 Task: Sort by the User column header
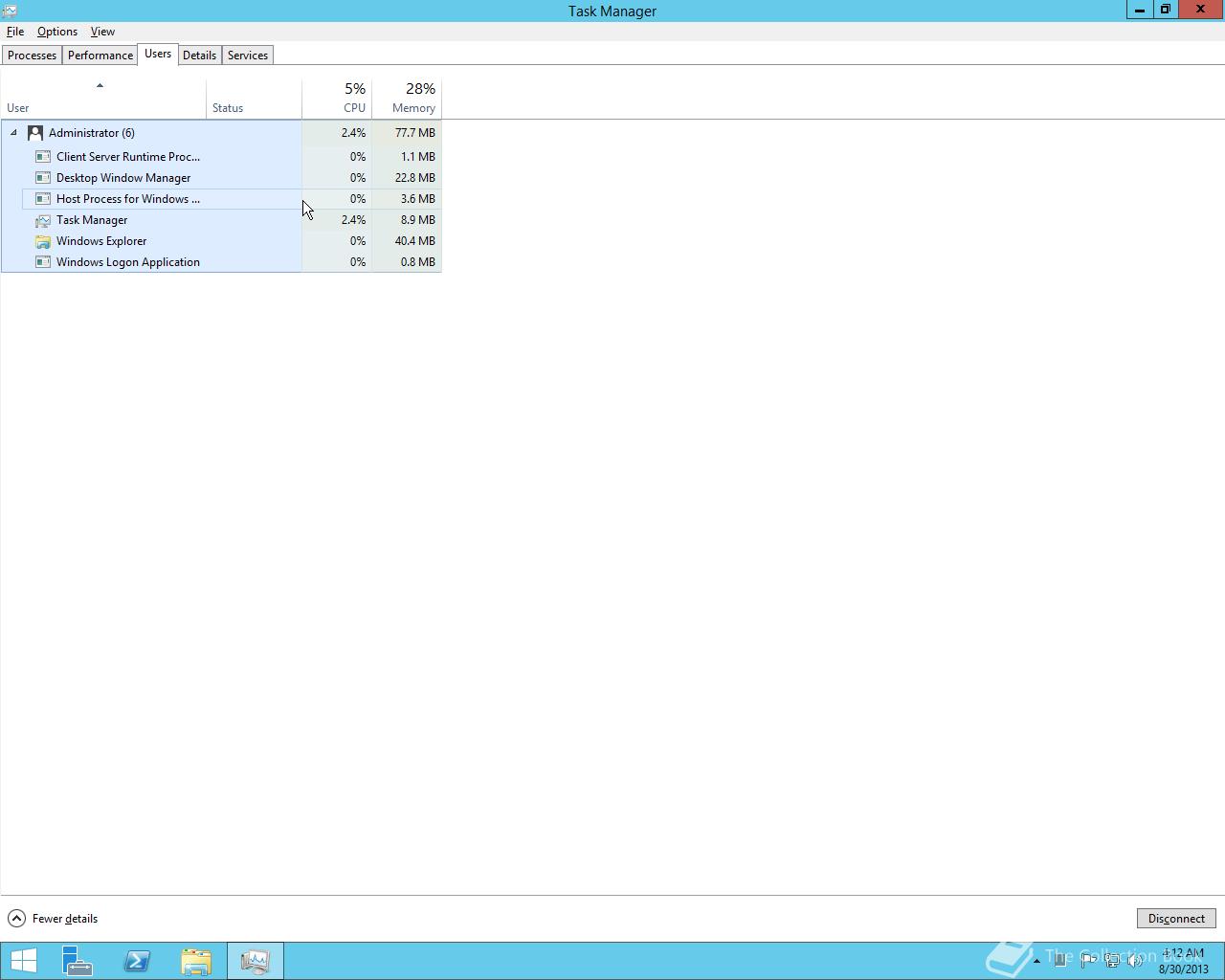point(103,99)
